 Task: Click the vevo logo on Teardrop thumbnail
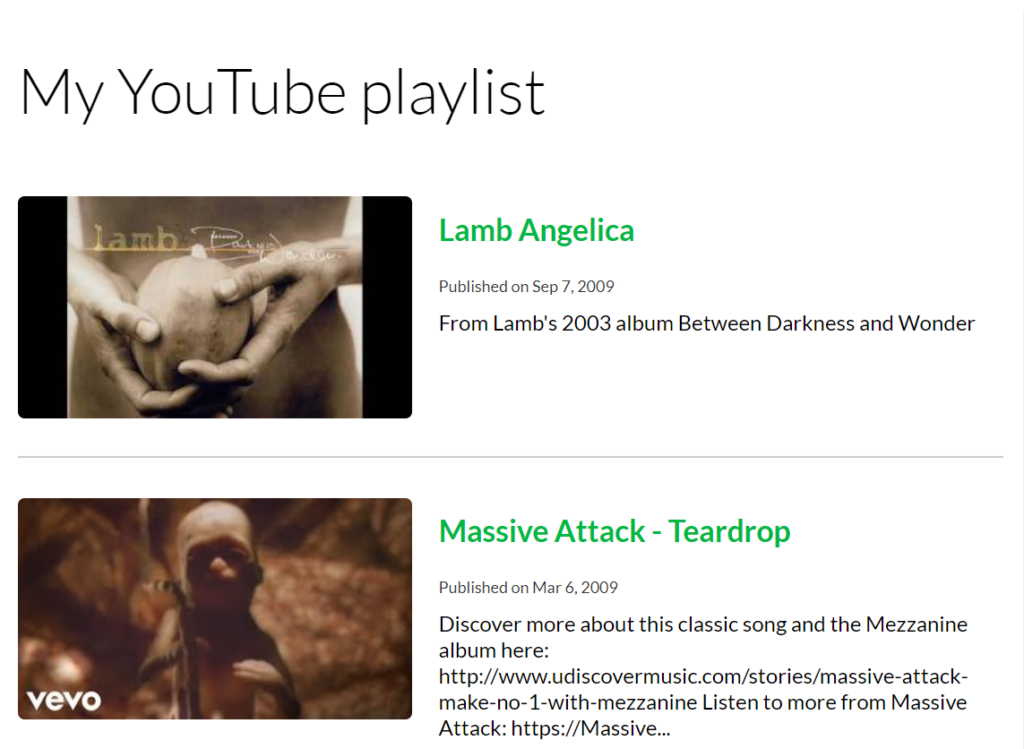(64, 701)
